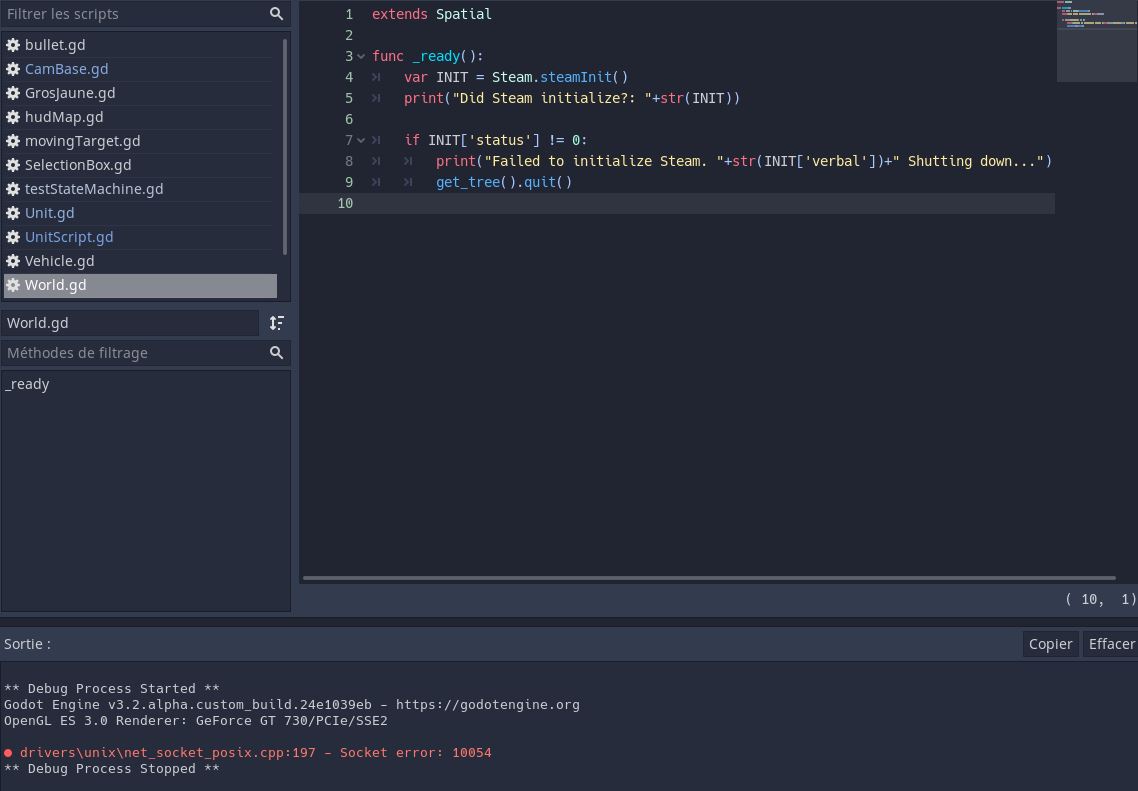The height and width of the screenshot is (791, 1138).
Task: Click the Vehicle.gd script gear icon
Action: (13, 261)
